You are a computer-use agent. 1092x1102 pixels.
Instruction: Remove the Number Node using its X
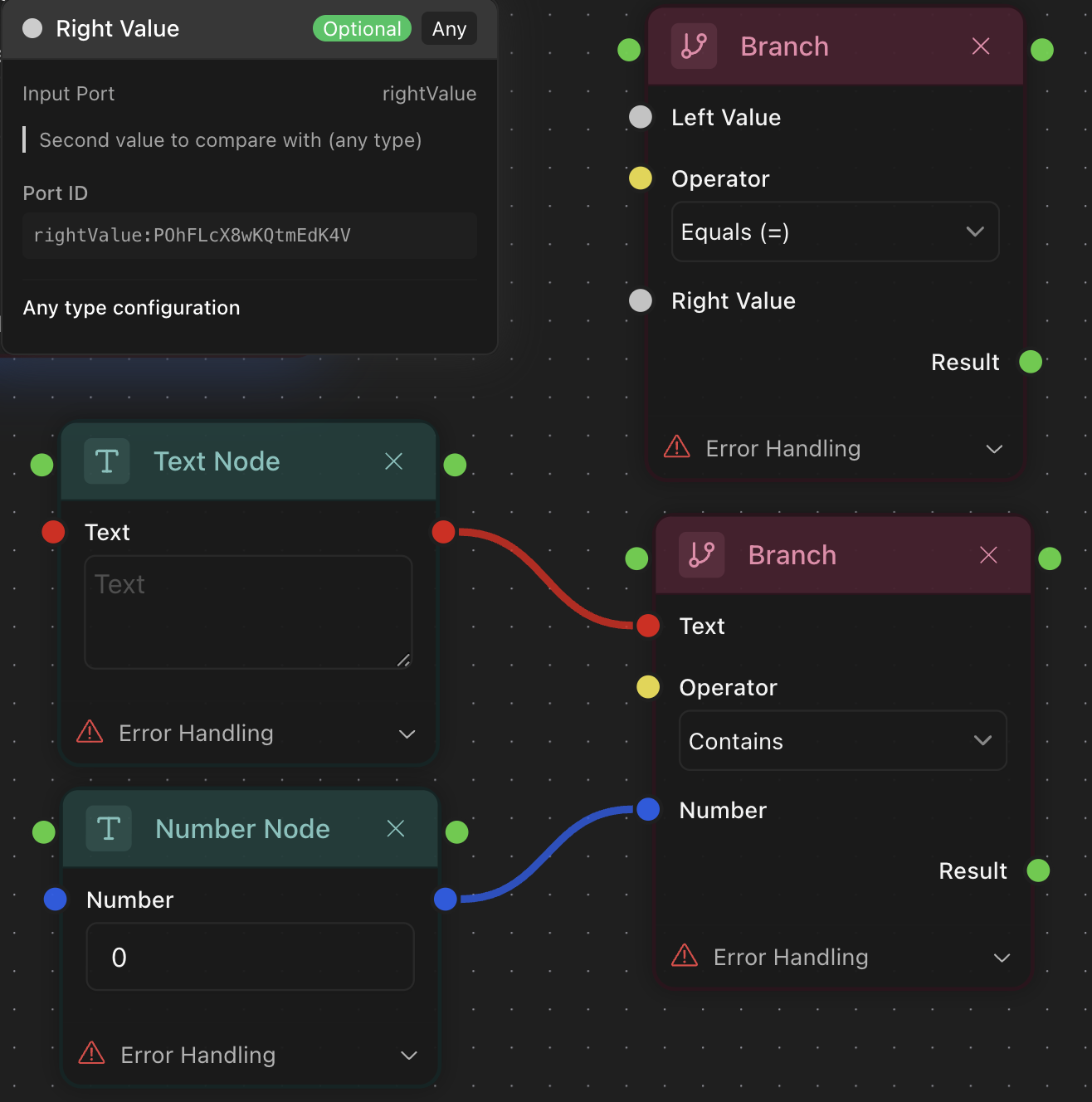(x=396, y=829)
